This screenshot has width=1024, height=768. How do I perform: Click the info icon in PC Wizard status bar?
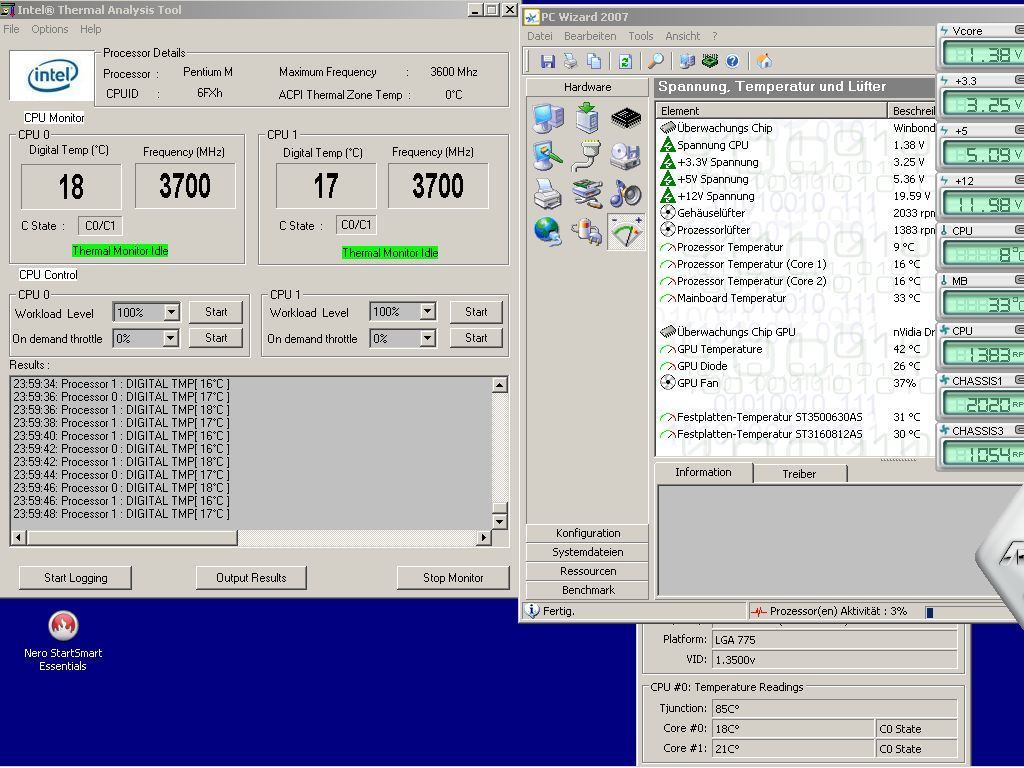click(x=532, y=611)
